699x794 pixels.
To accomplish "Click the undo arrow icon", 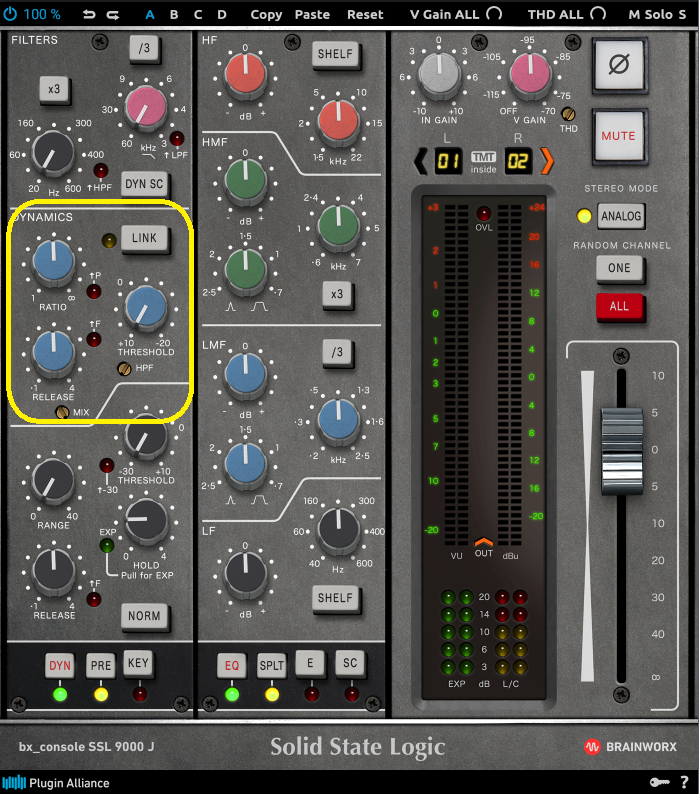I will coord(89,15).
